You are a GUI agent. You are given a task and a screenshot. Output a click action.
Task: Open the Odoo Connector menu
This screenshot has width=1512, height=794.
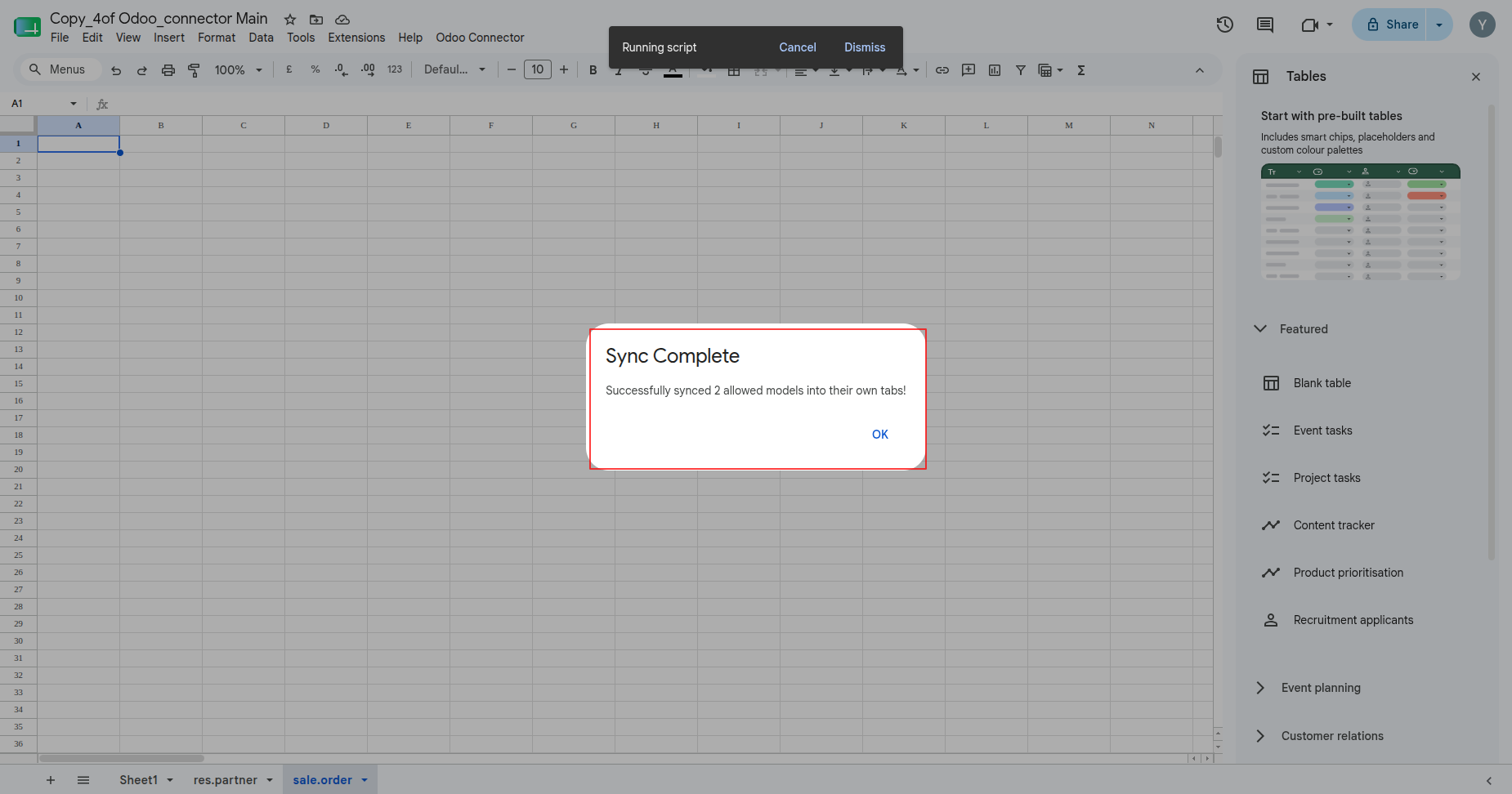pos(480,38)
